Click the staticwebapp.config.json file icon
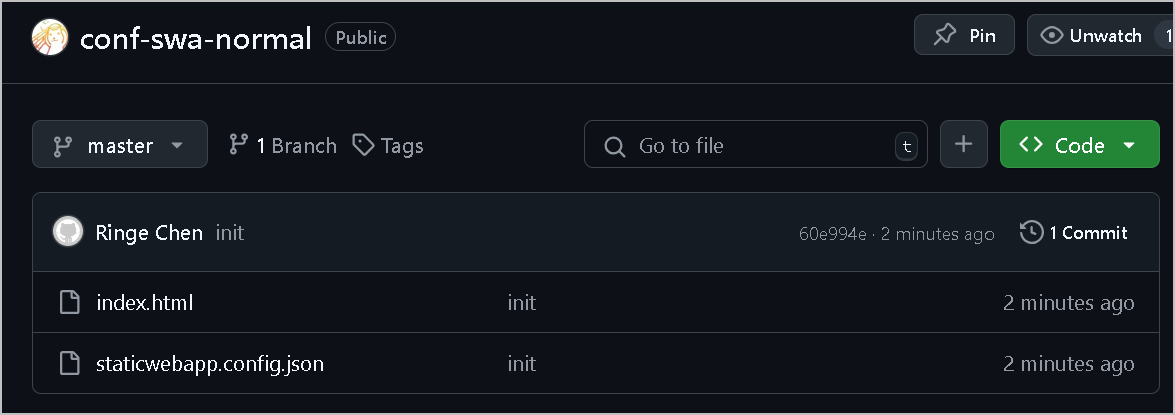The width and height of the screenshot is (1175, 415). pos(69,363)
